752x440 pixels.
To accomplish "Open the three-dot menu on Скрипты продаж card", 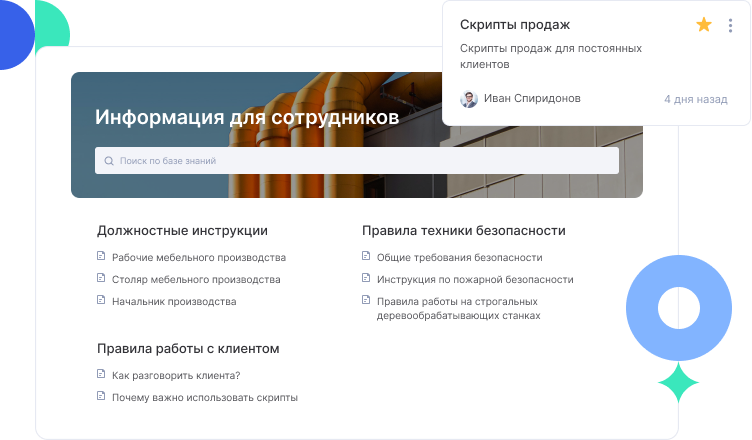I will [x=732, y=25].
